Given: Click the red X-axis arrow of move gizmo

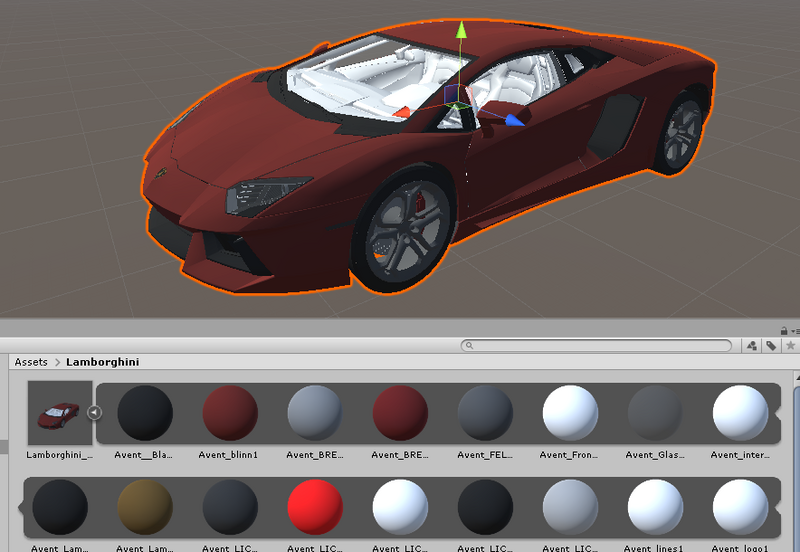Looking at the screenshot, I should pyautogui.click(x=401, y=112).
